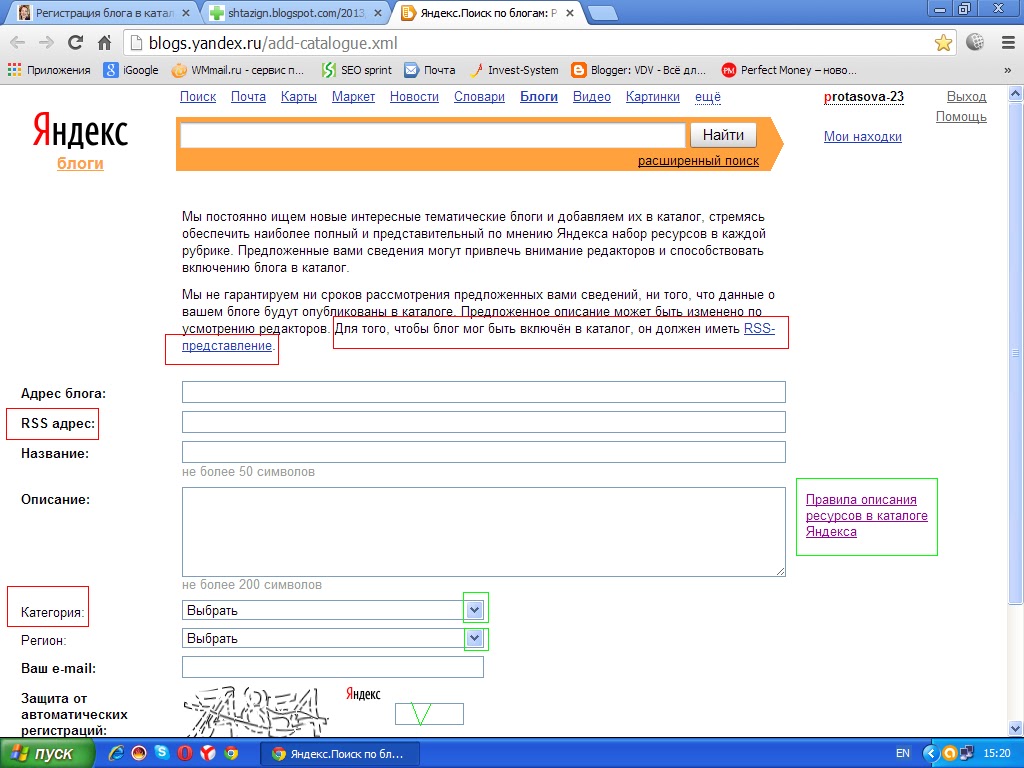The image size is (1024, 768).
Task: Open the Почта bookmark in bookmarks bar
Action: coord(430,70)
